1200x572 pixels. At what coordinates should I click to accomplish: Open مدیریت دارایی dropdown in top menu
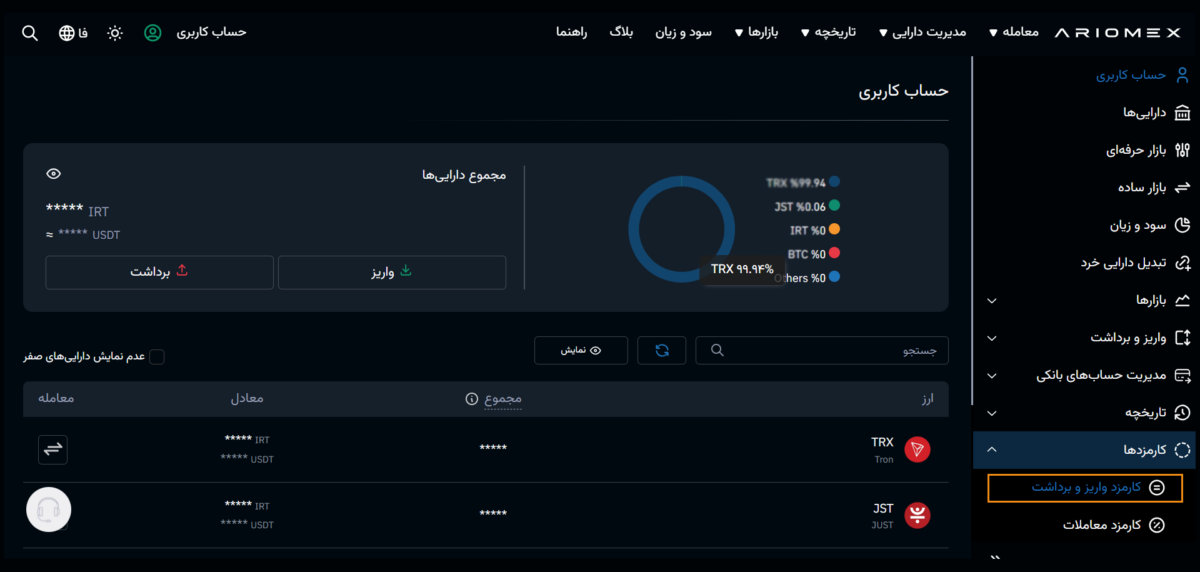click(x=922, y=32)
